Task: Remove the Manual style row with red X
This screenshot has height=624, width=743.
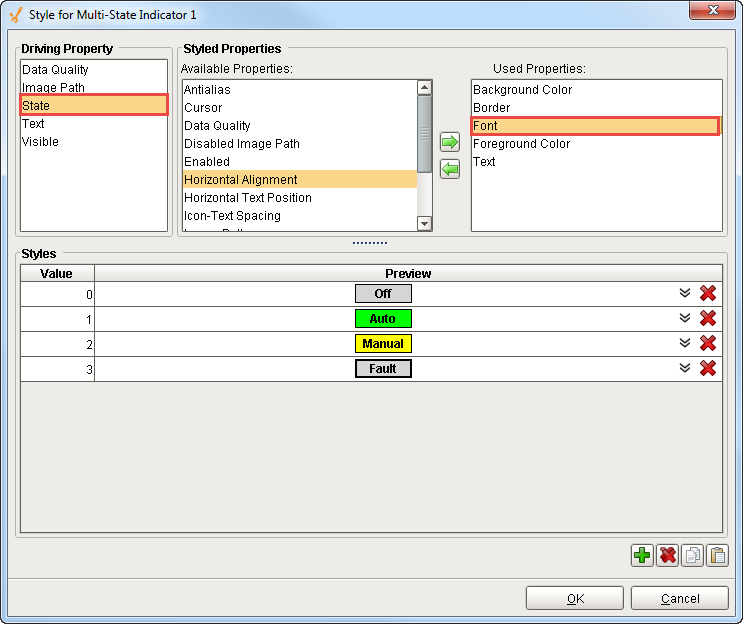Action: coord(708,343)
